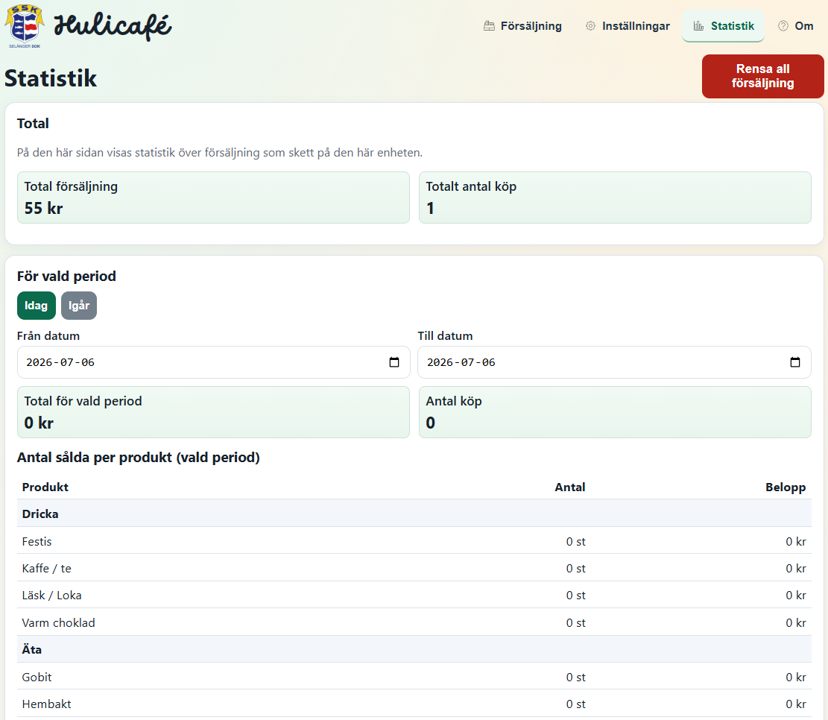This screenshot has width=828, height=720.
Task: Click the SSK club logo
Action: click(24, 25)
